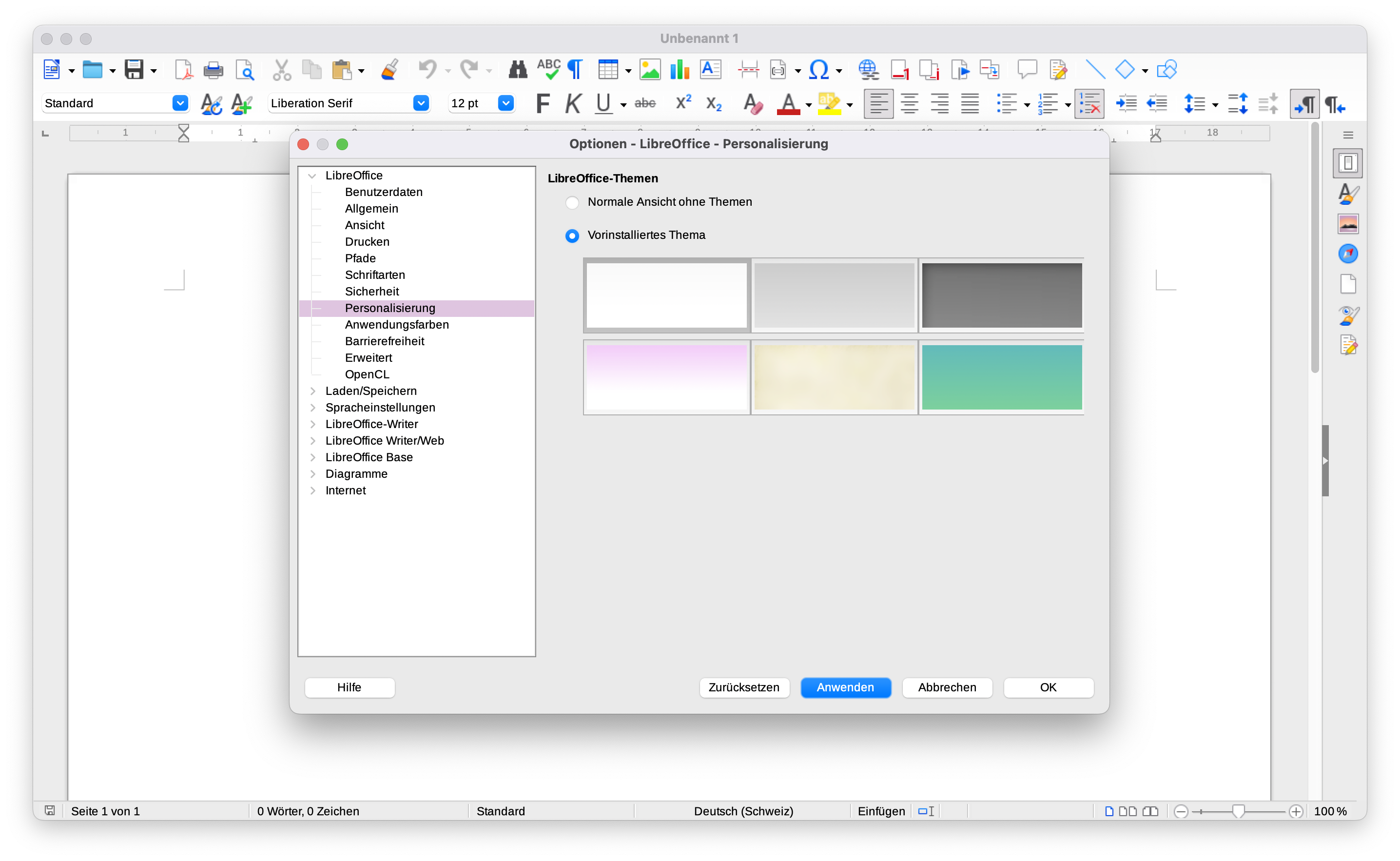
Task: Open the Liberation Serif font dropdown
Action: point(421,103)
